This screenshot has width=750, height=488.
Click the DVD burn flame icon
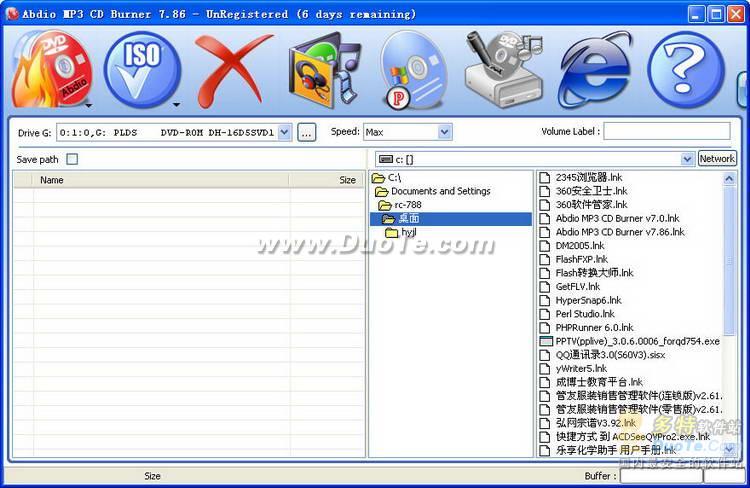tap(50, 68)
